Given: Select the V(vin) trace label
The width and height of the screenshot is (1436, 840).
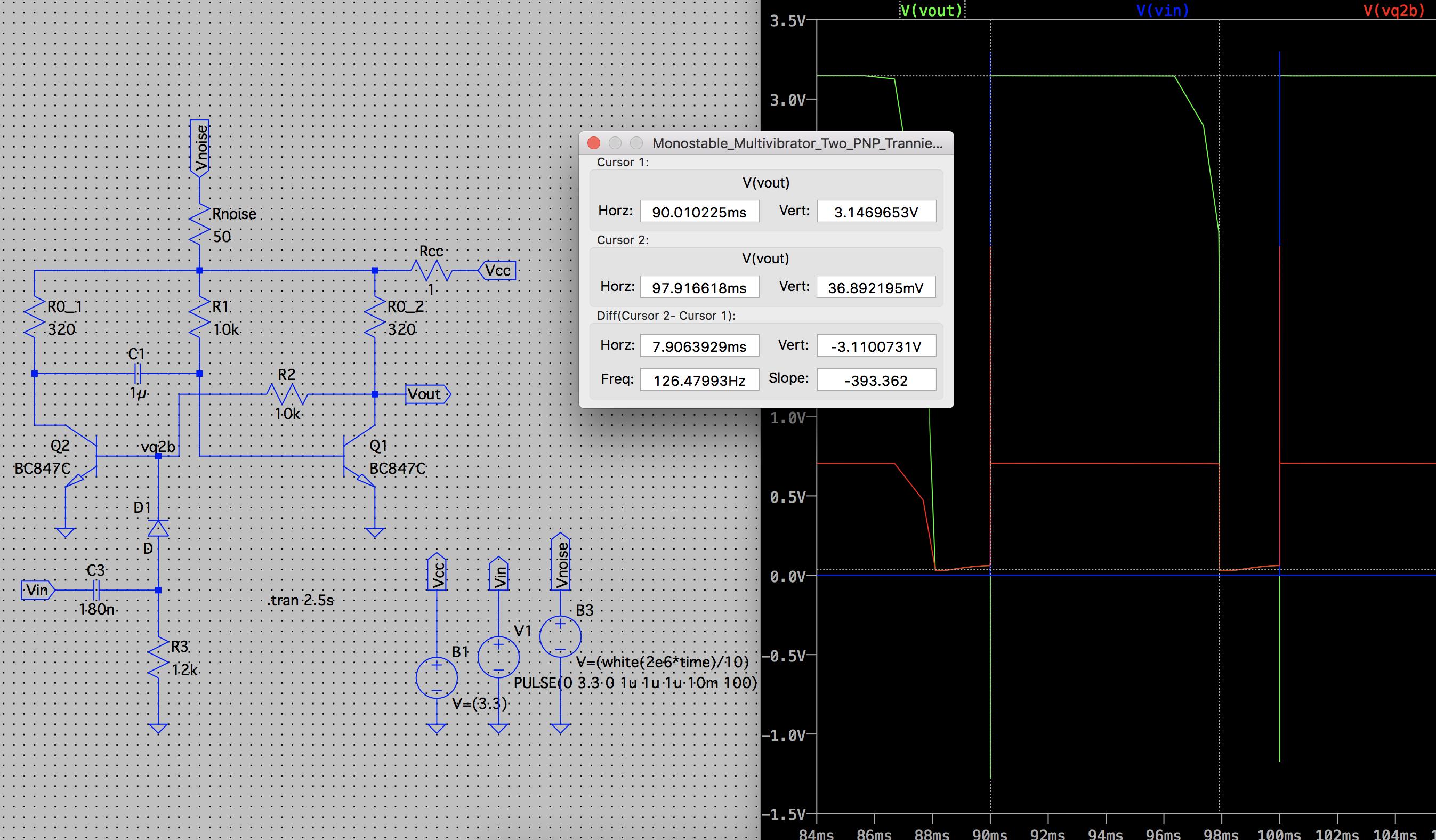Looking at the screenshot, I should (x=1163, y=10).
